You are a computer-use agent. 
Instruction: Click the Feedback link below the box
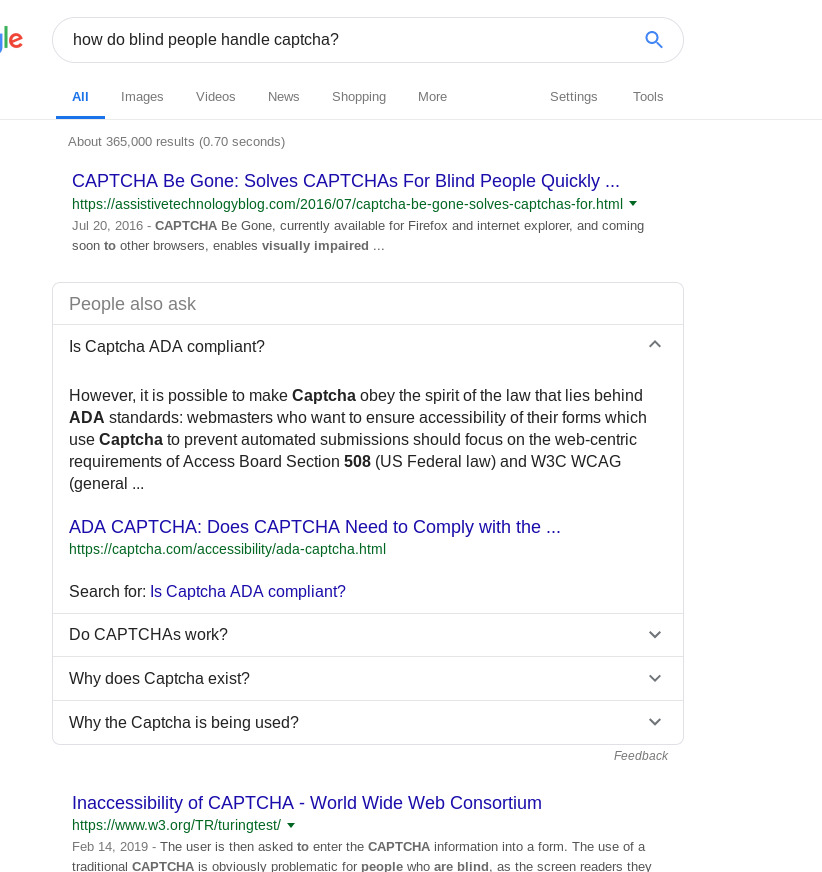[x=641, y=756]
